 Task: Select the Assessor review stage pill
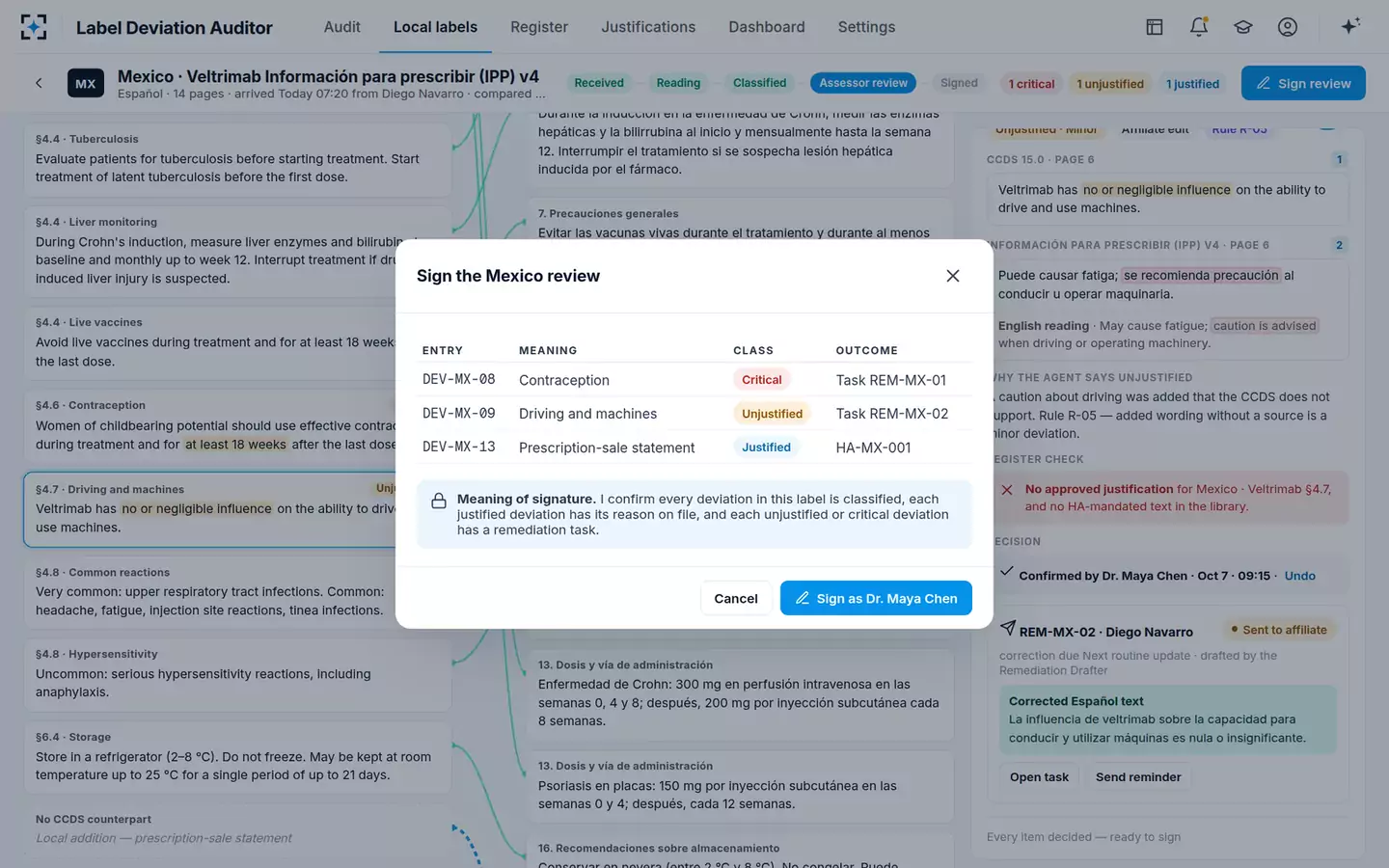point(863,83)
